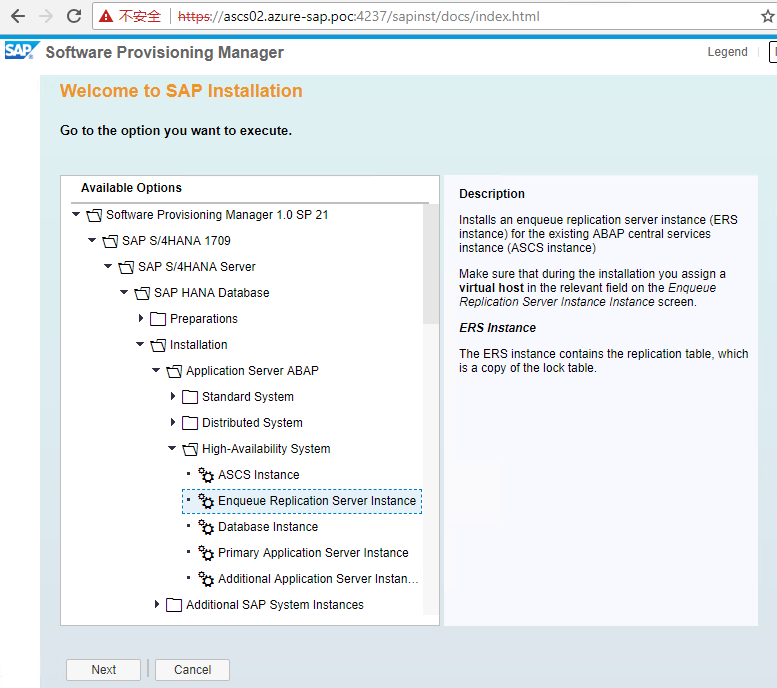Collapse Software Provisioning Manager 1.0 SP 21 node
Image resolution: width=777 pixels, height=688 pixels.
(x=76, y=214)
